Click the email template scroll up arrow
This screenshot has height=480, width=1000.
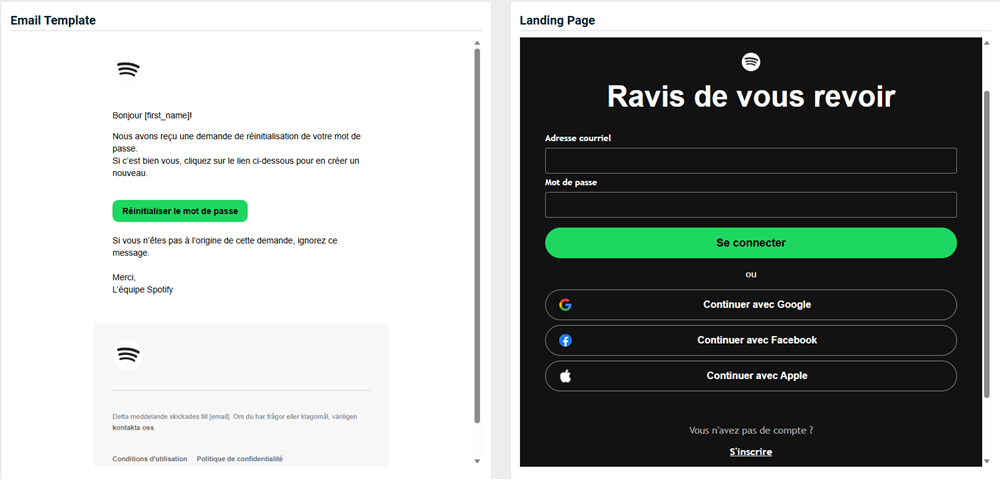477,43
